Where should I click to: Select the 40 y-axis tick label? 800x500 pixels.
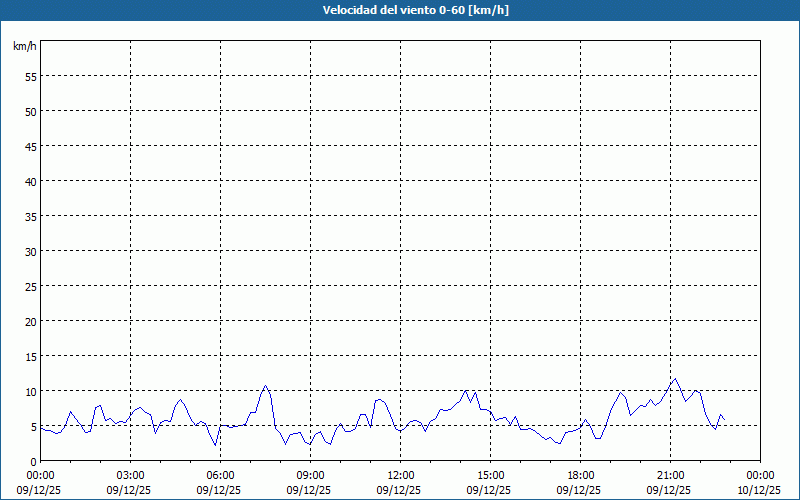[x=30, y=181]
